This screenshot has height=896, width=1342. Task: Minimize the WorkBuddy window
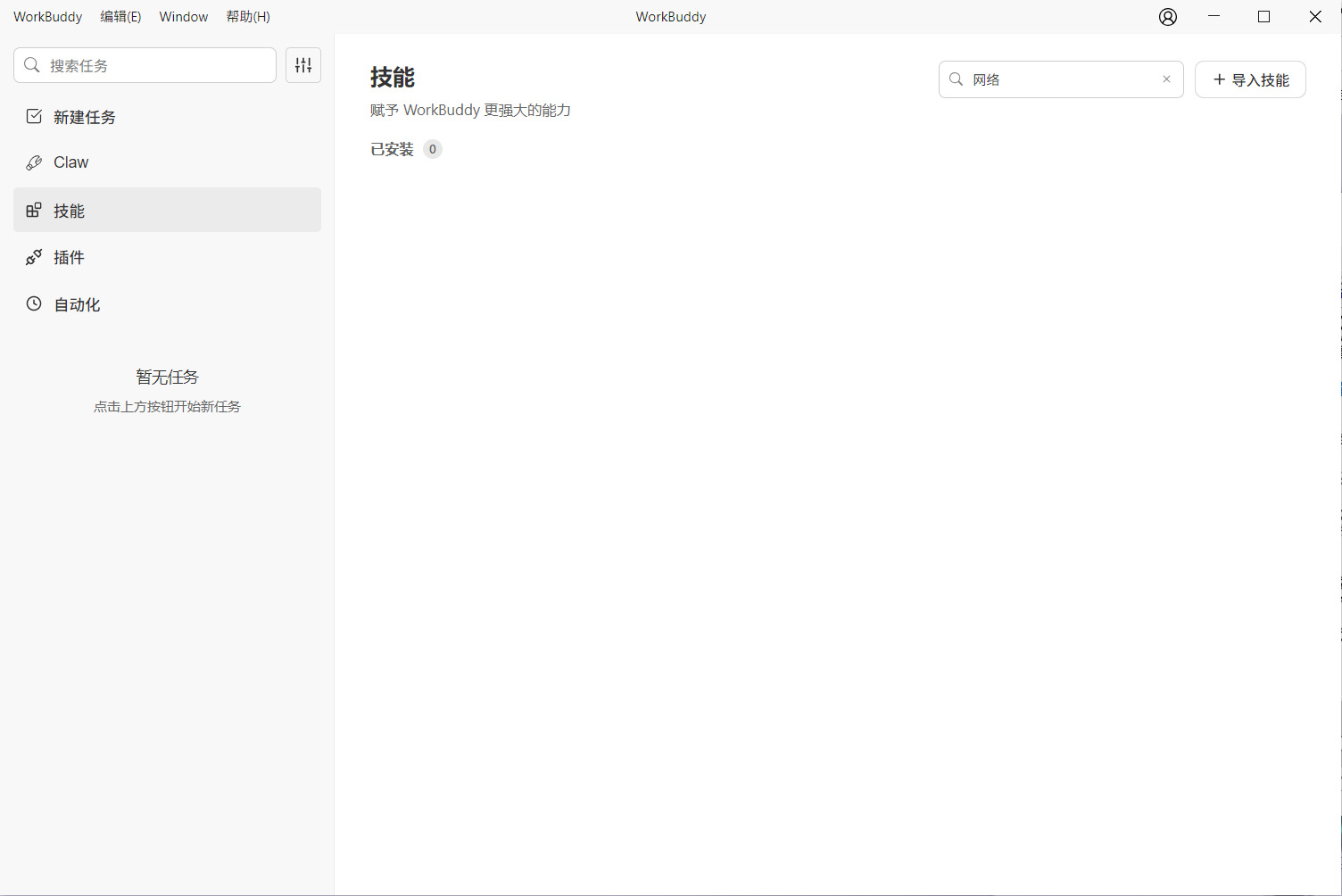point(1214,17)
